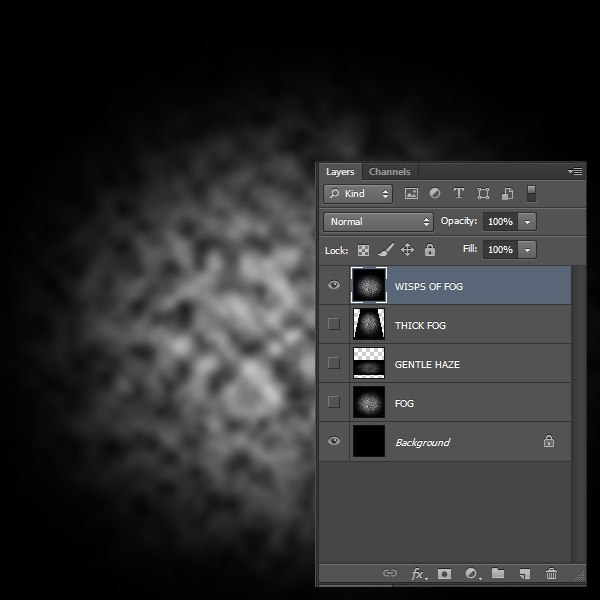This screenshot has height=600, width=600.
Task: Click the Fill 100% value field
Action: (501, 250)
